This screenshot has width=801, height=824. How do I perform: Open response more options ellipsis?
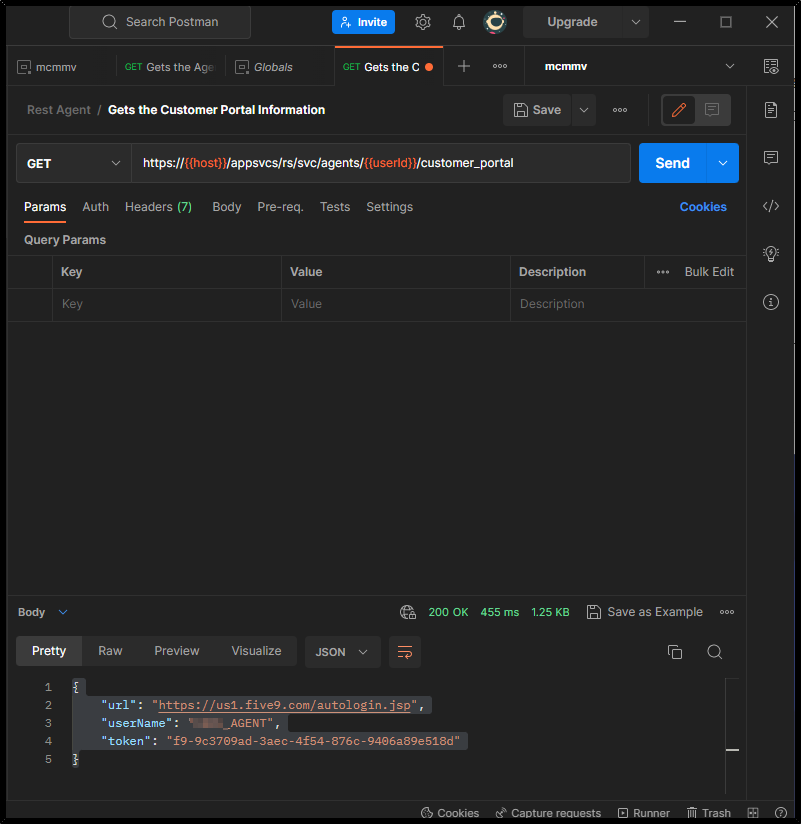coord(727,612)
